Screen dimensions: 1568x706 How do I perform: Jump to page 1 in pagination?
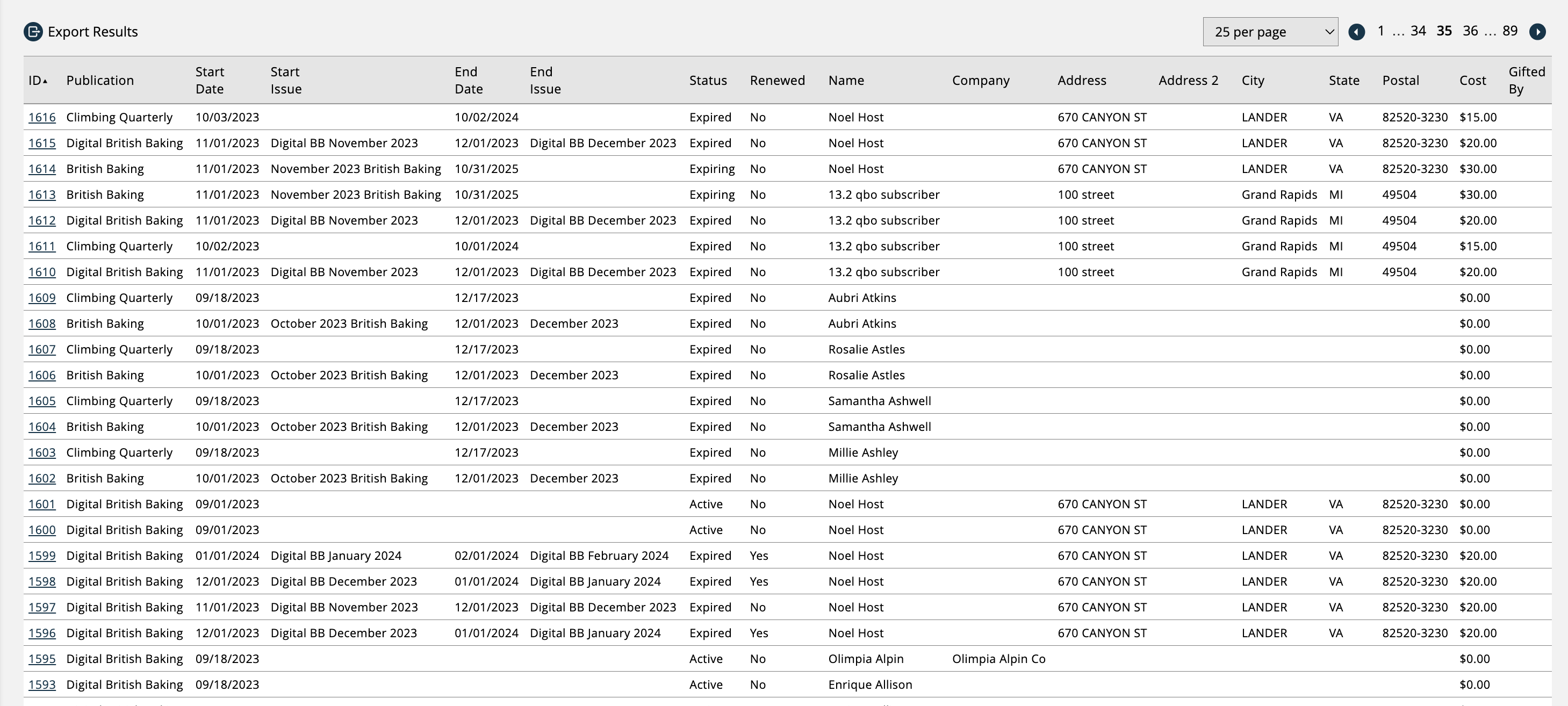pyautogui.click(x=1380, y=31)
